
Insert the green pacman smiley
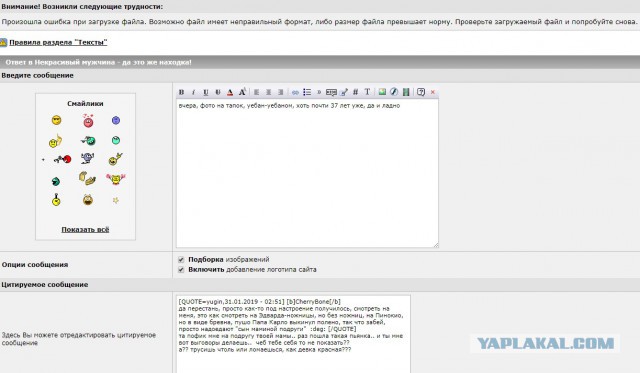[x=56, y=181]
